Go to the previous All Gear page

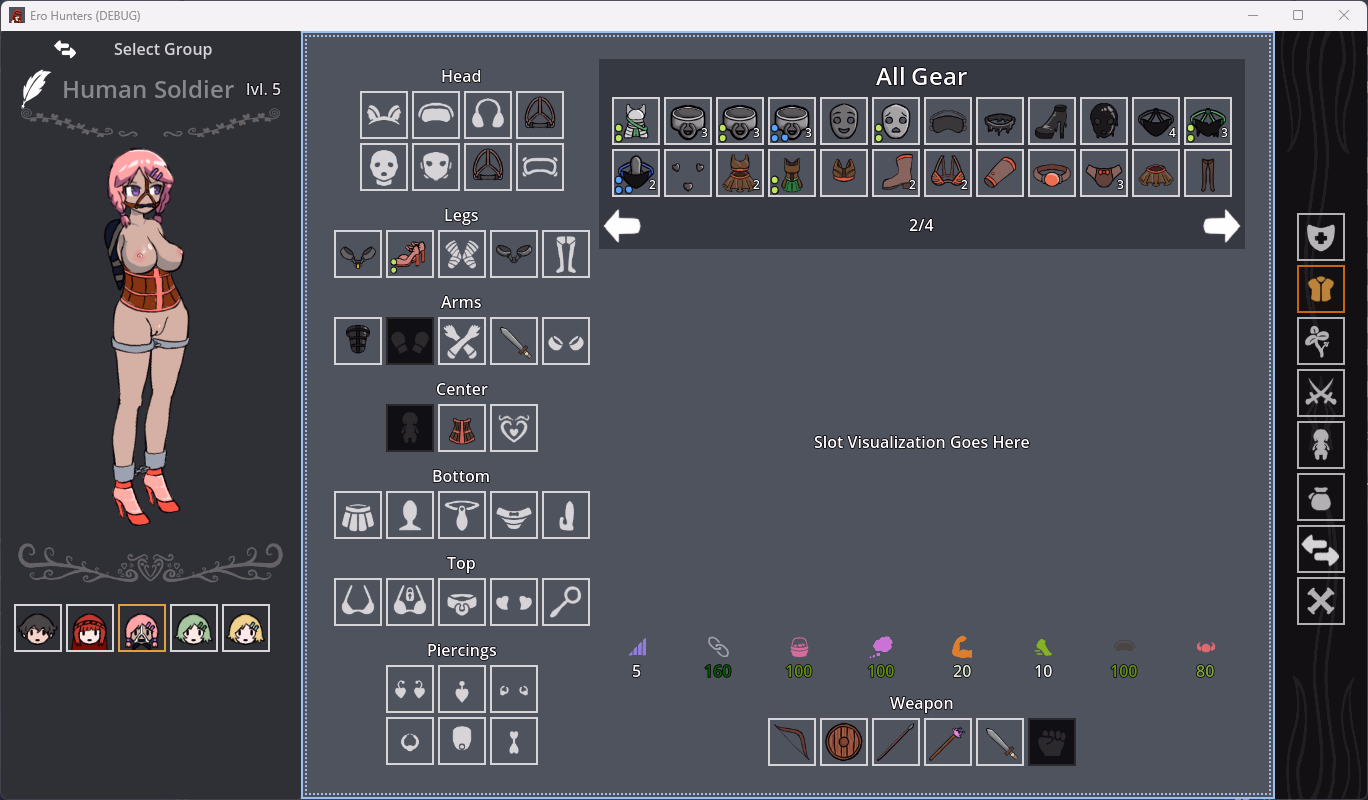click(623, 226)
